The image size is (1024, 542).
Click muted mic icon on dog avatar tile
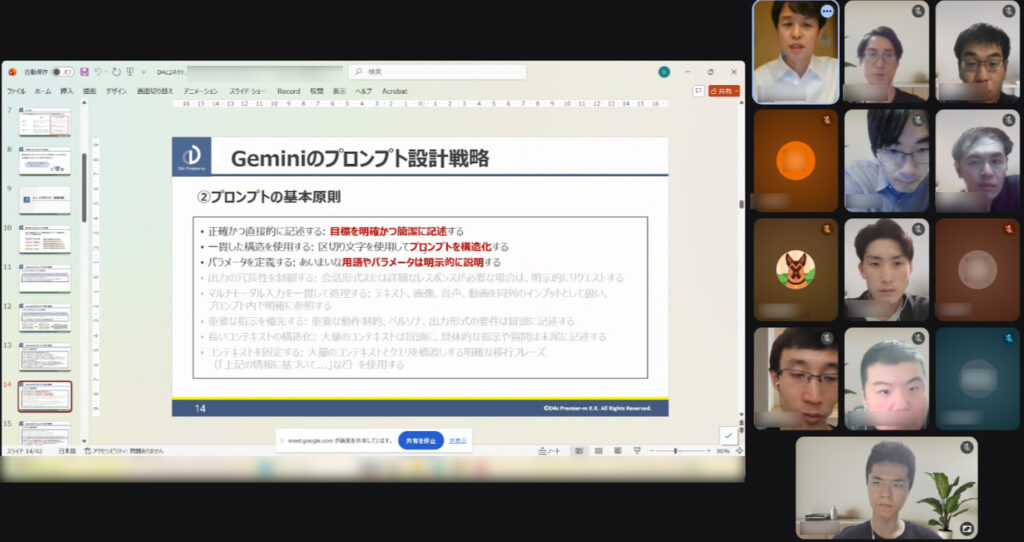(827, 229)
